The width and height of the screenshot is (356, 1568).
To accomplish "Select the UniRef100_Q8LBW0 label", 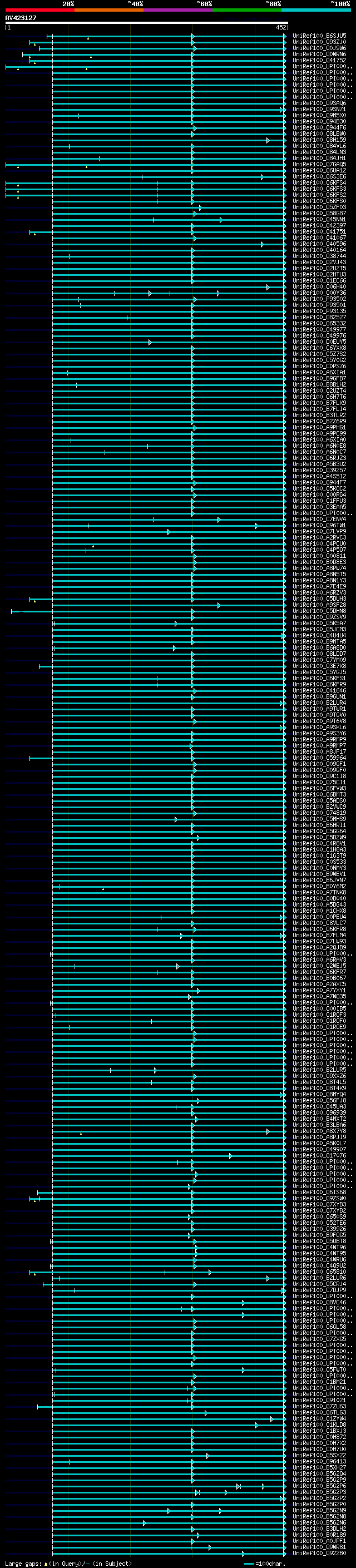I will tap(319, 134).
